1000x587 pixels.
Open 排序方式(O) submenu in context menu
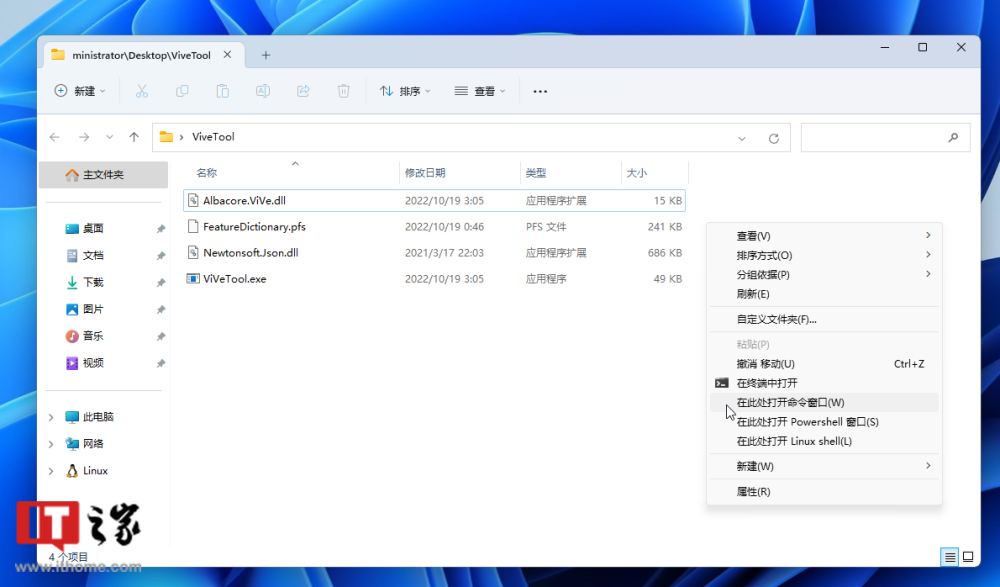click(x=824, y=255)
